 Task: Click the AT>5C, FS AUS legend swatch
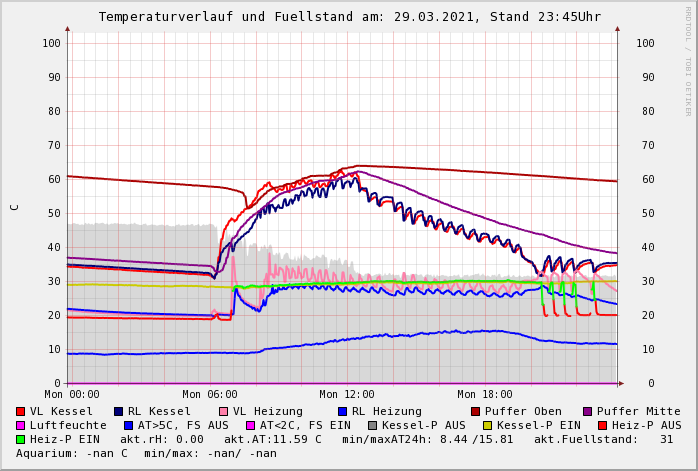click(129, 425)
